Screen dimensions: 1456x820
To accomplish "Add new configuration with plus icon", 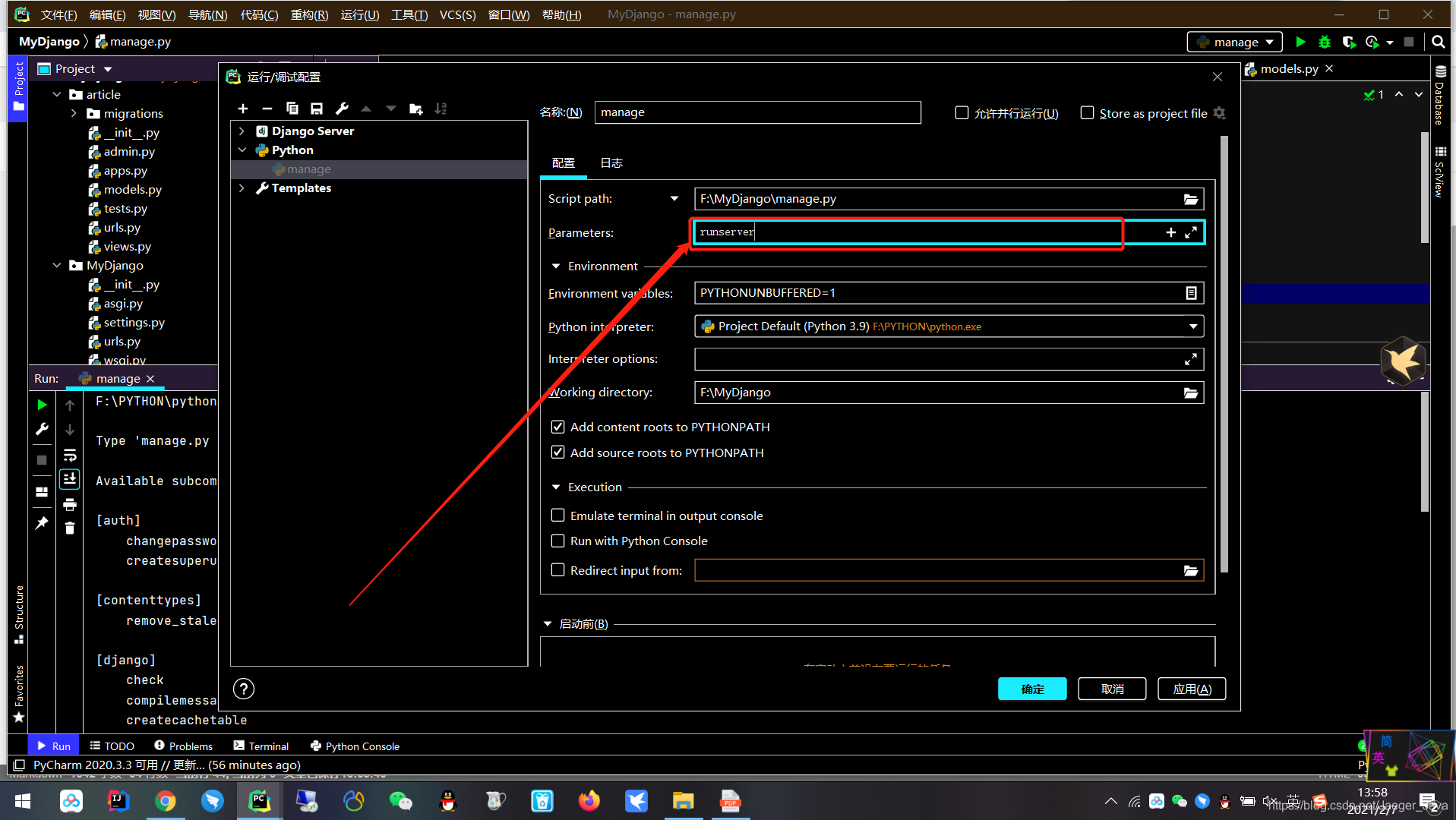I will [243, 109].
